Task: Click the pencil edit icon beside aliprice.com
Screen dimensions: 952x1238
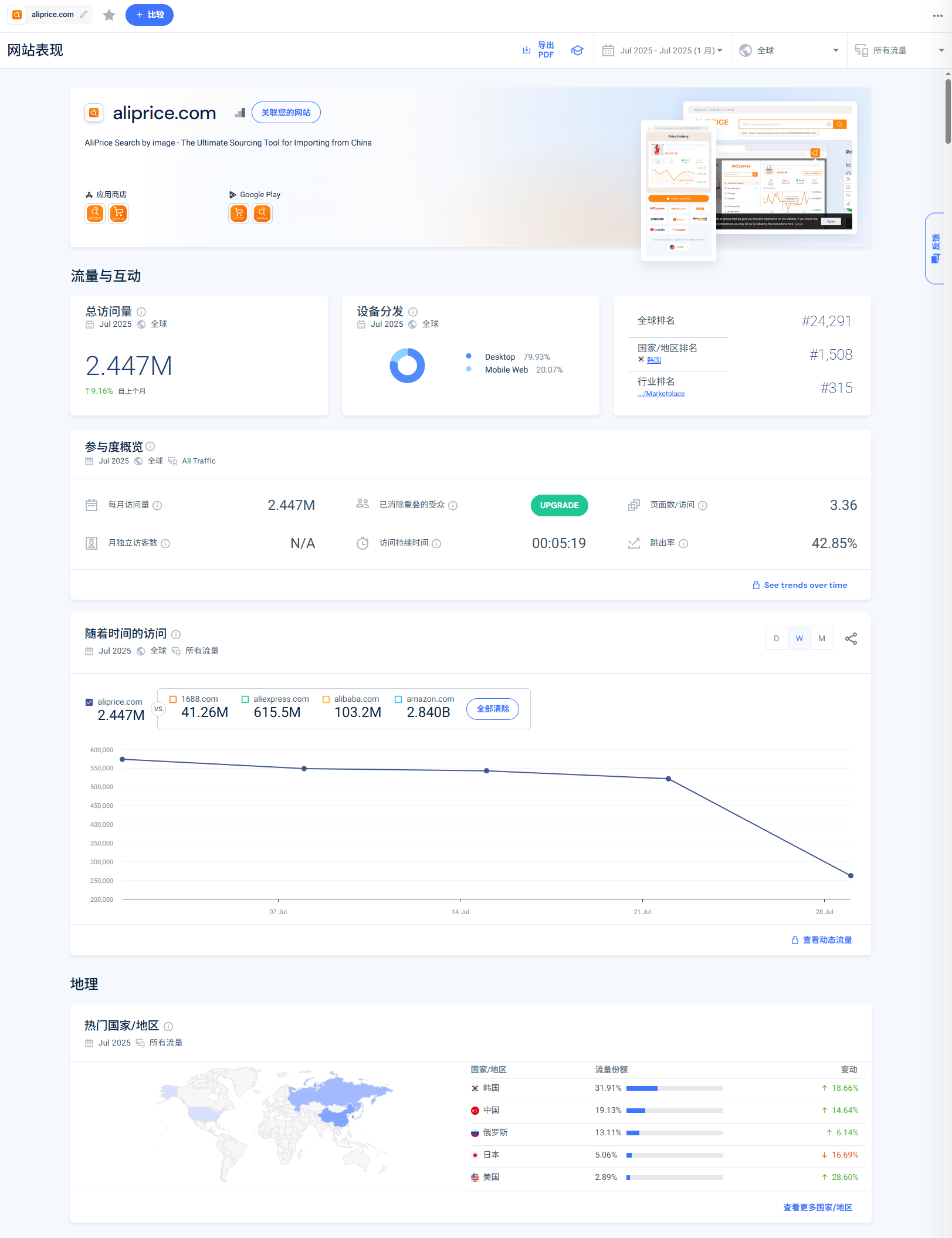Action: click(84, 15)
